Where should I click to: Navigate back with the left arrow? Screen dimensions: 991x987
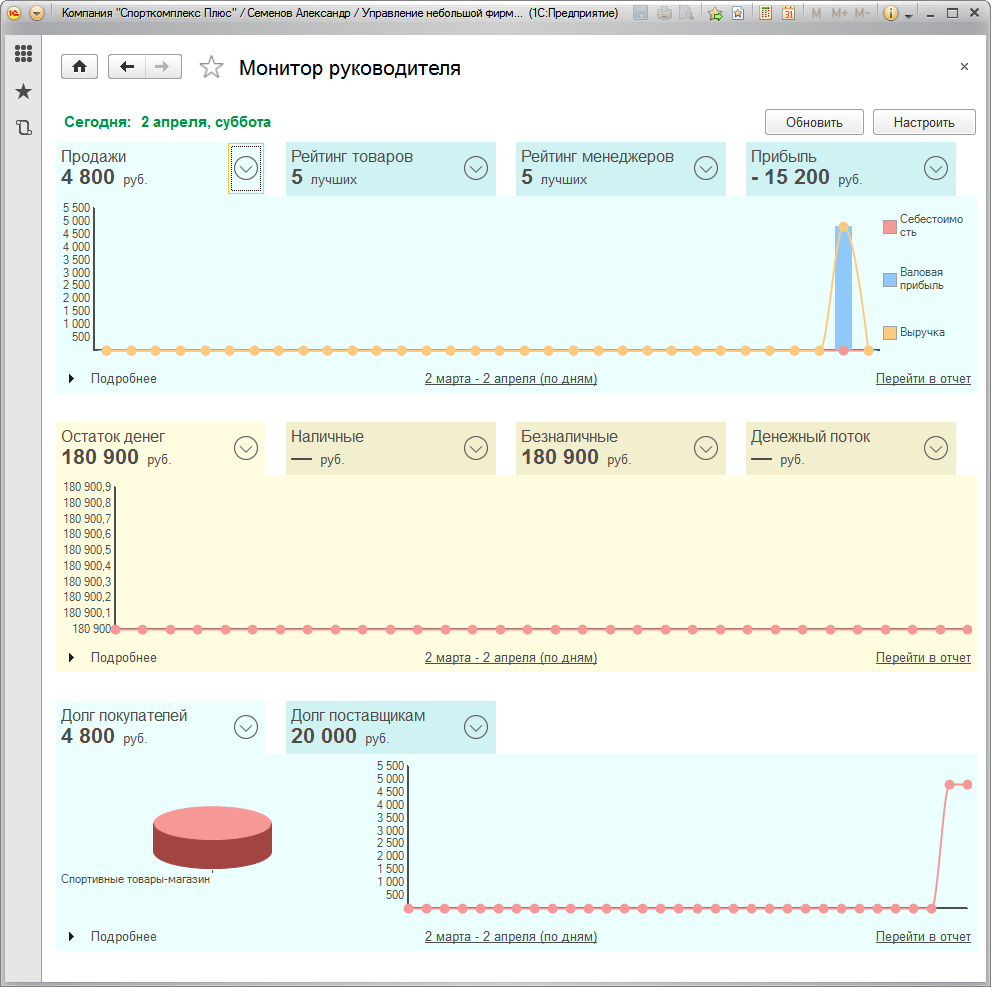(127, 67)
